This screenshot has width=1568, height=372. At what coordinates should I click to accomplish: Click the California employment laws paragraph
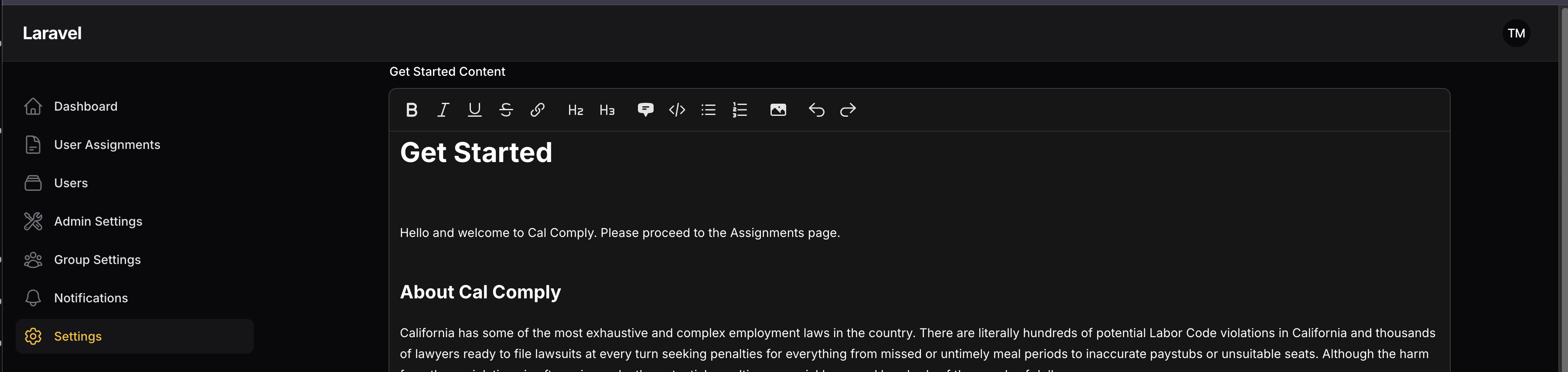coord(917,349)
